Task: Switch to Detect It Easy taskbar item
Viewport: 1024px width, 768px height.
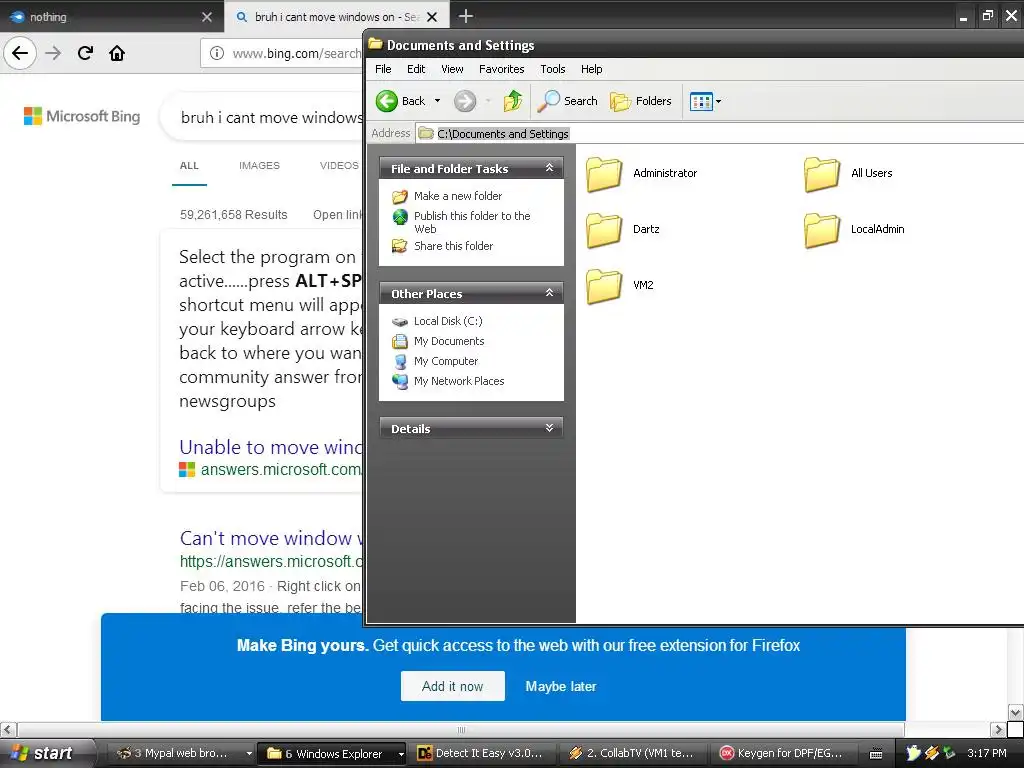Action: (x=483, y=754)
